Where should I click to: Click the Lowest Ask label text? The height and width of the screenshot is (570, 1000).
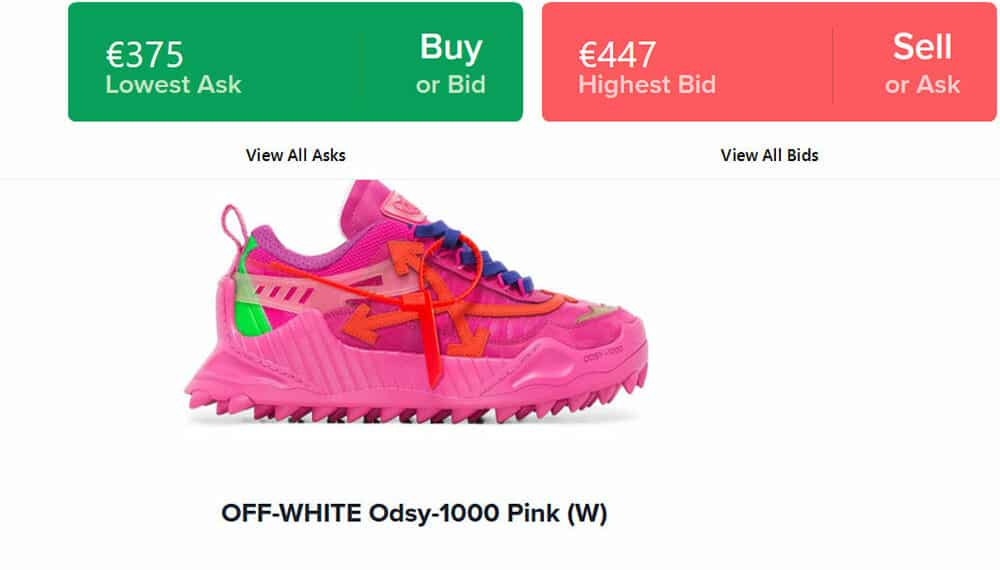point(173,85)
